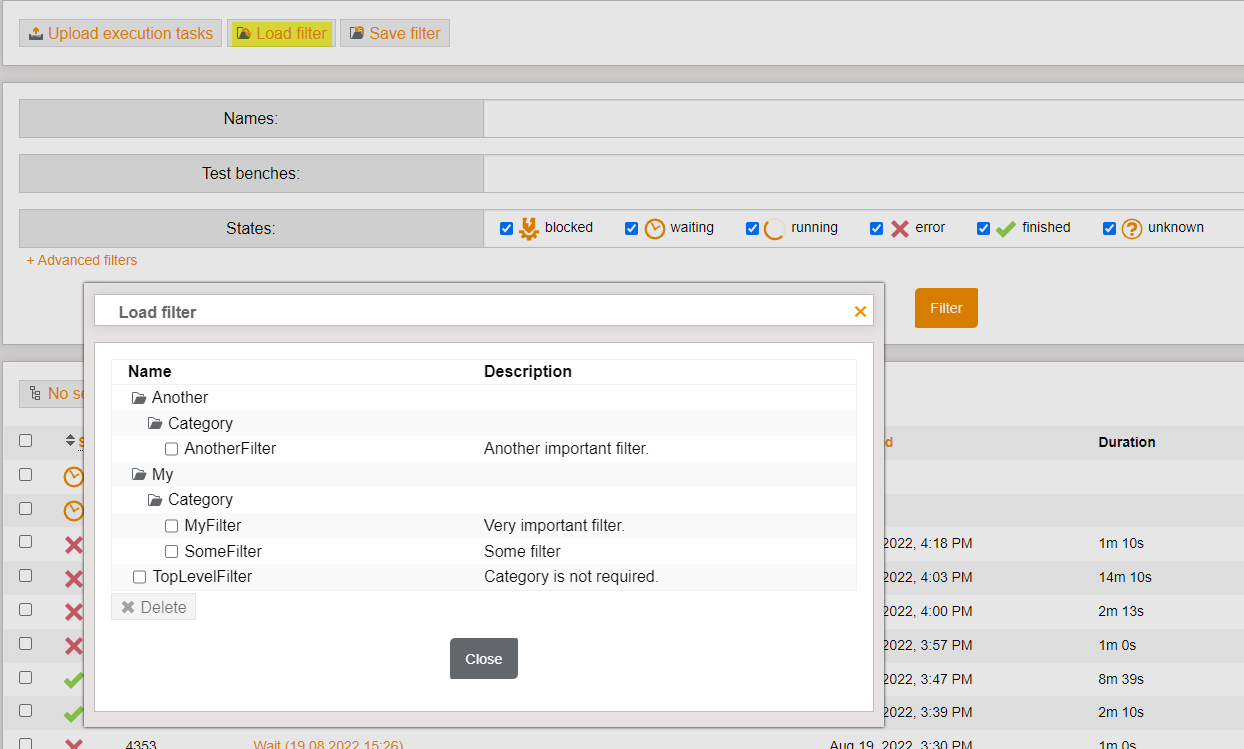Check the TopLevelFilter checkbox
Screen dimensions: 1244x749
(139, 576)
